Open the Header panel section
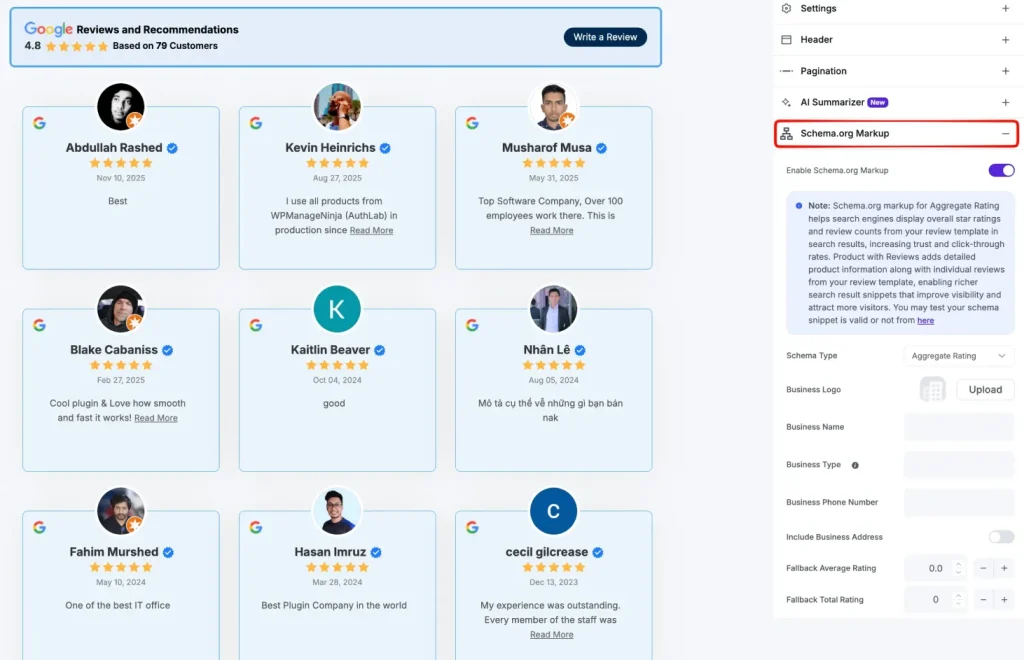Image resolution: width=1024 pixels, height=660 pixels. pos(896,40)
